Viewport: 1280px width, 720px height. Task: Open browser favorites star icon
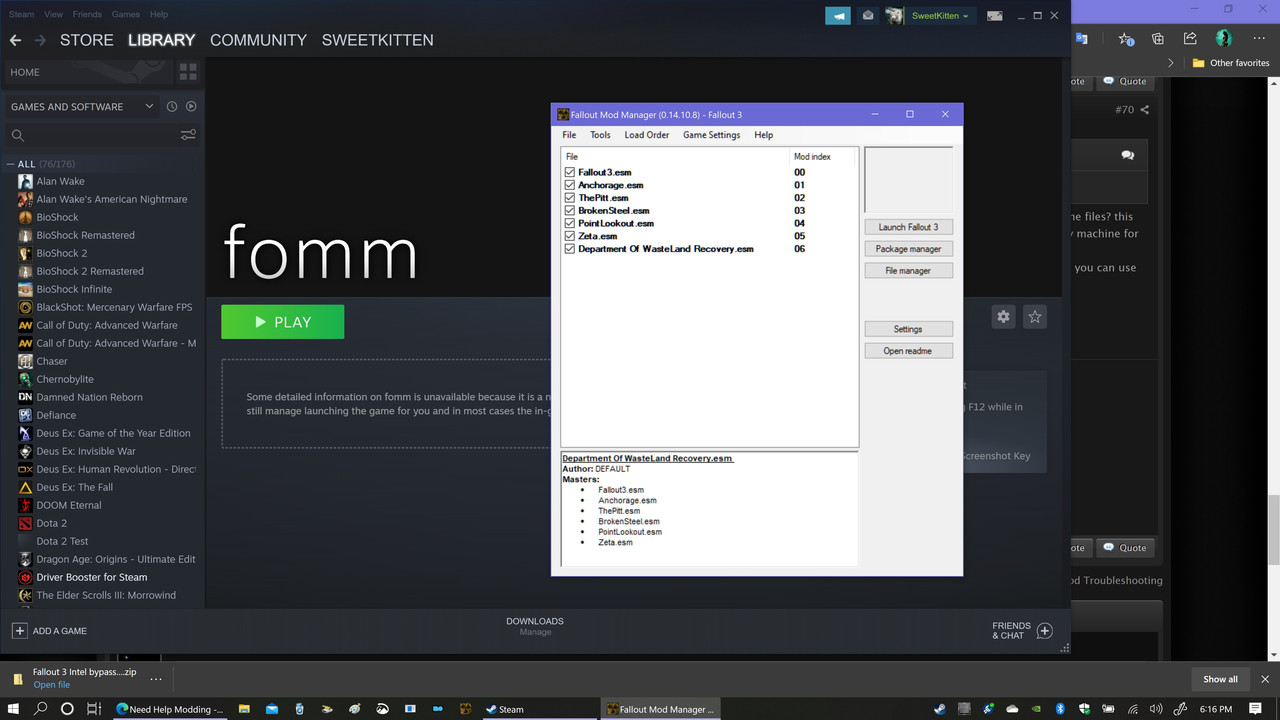[1127, 39]
